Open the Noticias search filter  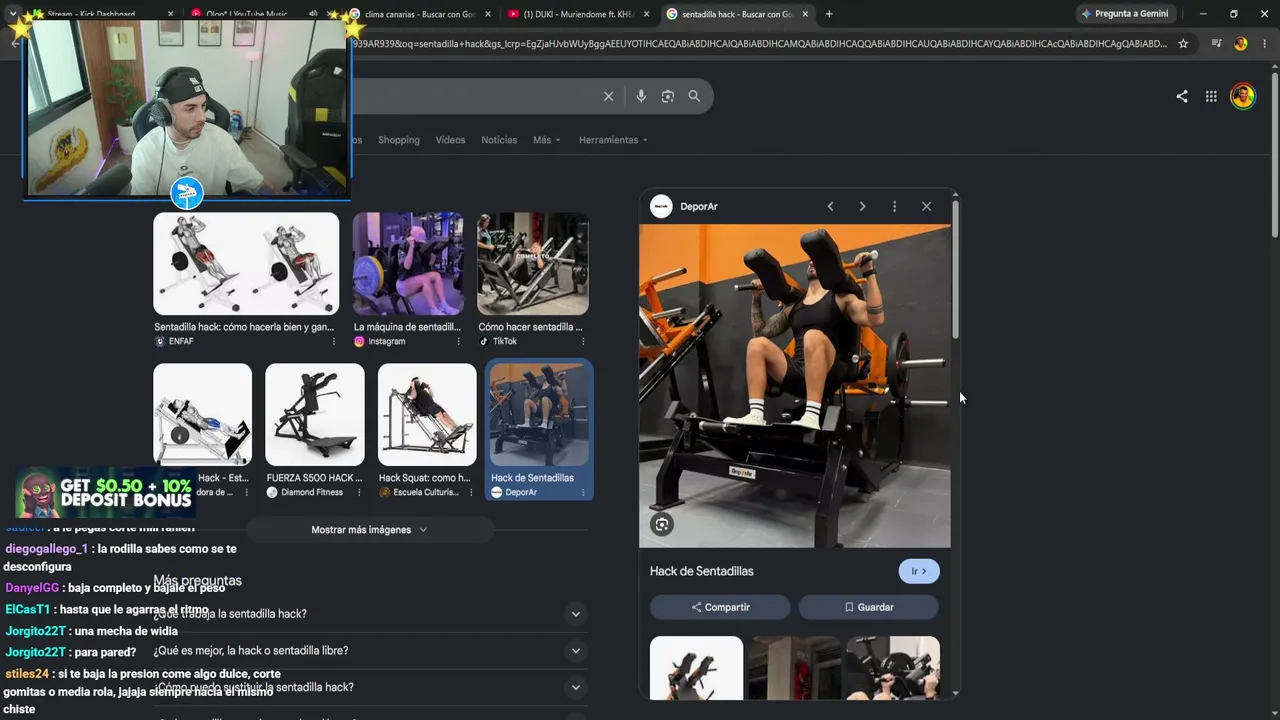pyautogui.click(x=499, y=140)
